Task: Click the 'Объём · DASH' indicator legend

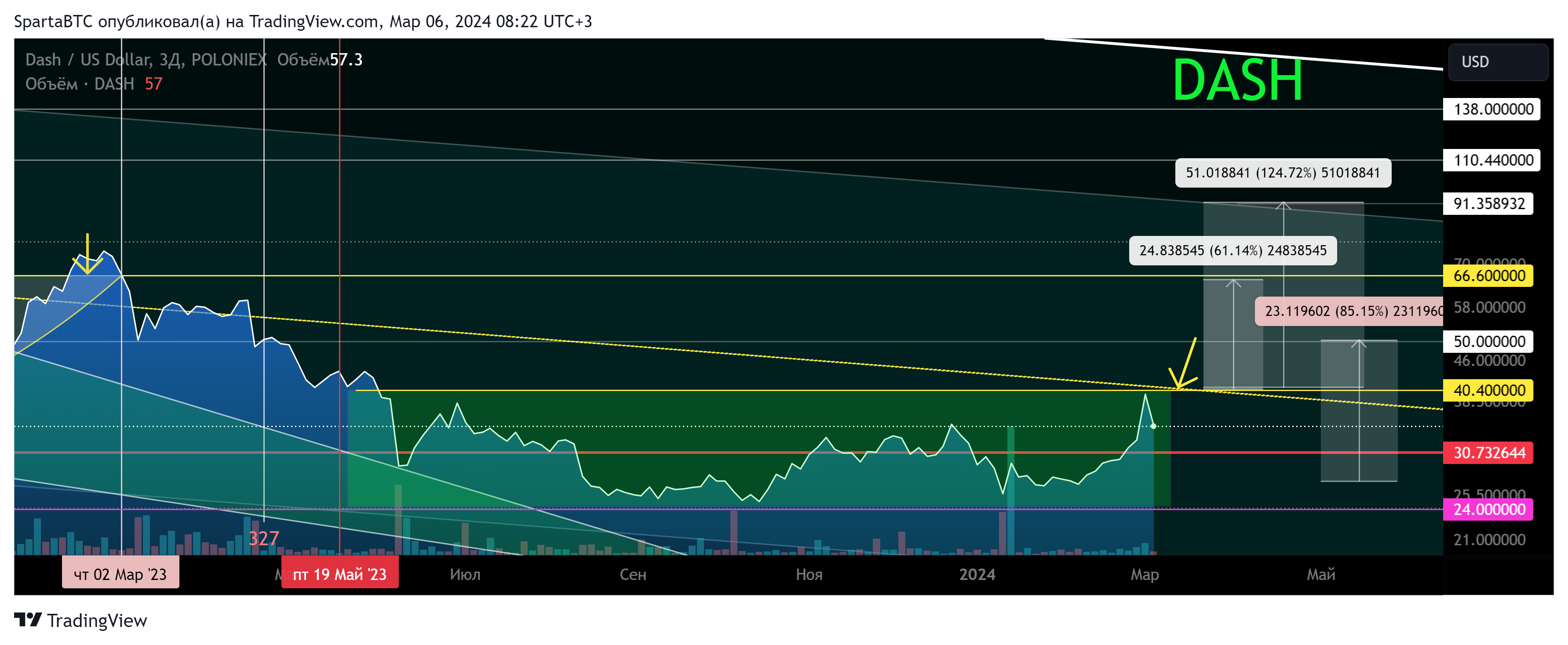Action: click(80, 84)
